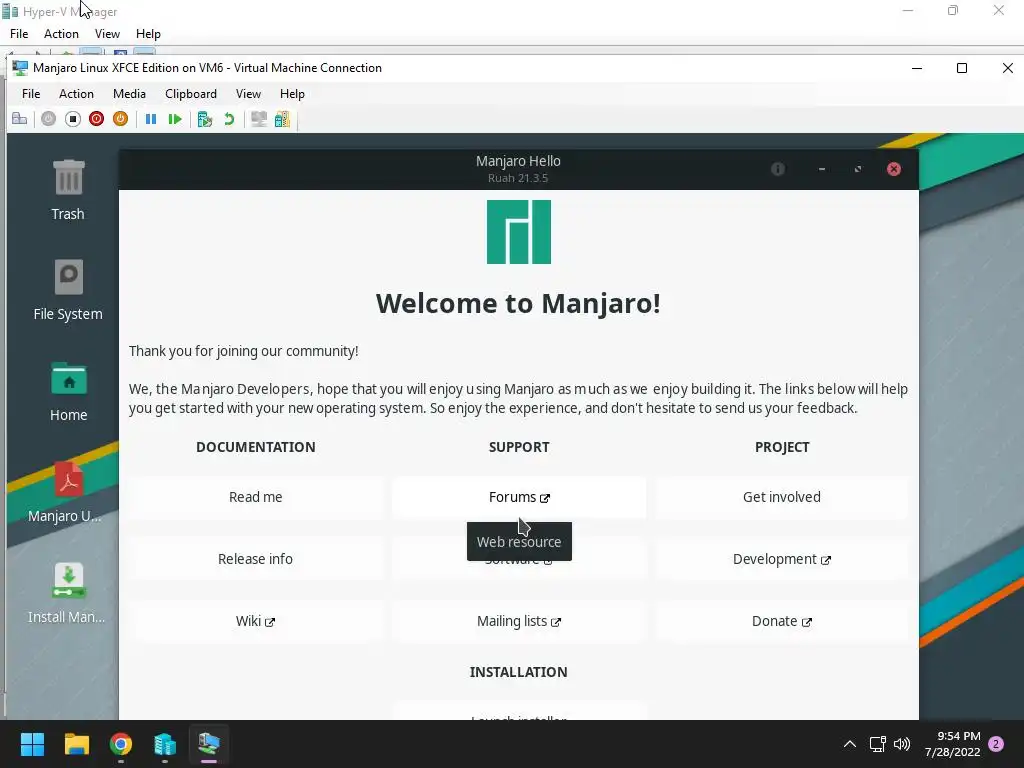Minimize the Manjaro Hello window
1024x768 pixels.
822,169
